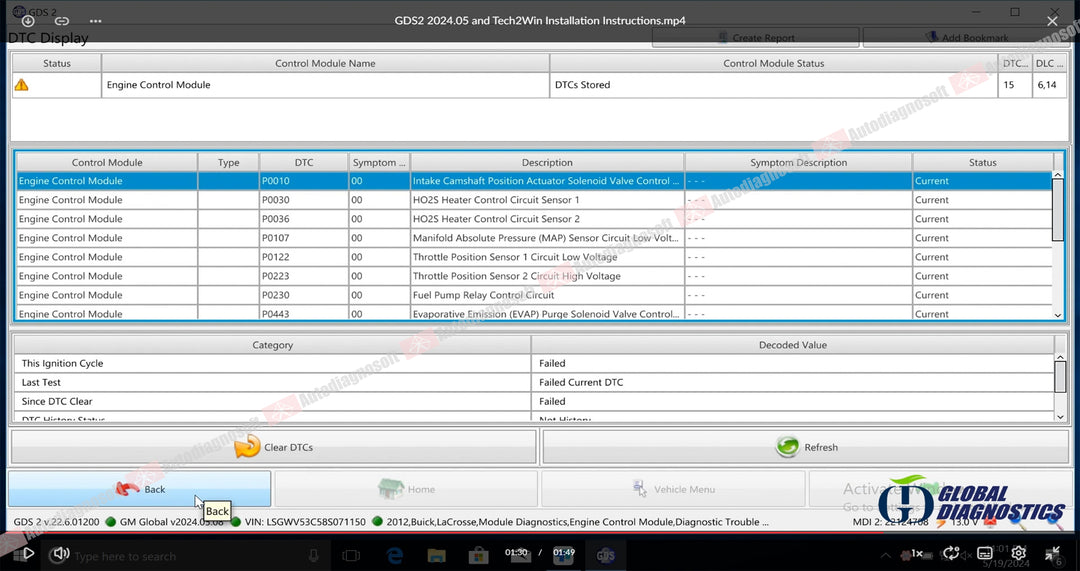Click the warning triangle status icon
This screenshot has height=571, width=1080.
point(22,85)
